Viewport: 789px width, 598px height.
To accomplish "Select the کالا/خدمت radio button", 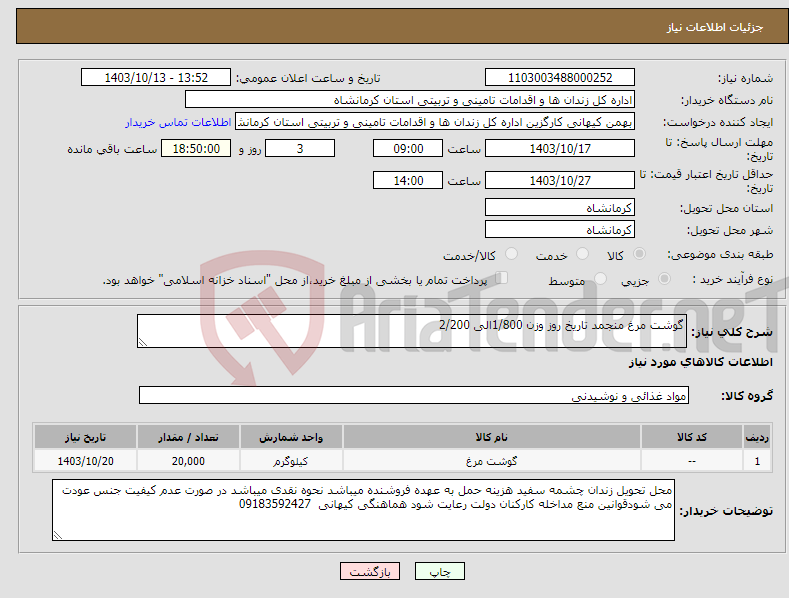I will coord(511,254).
